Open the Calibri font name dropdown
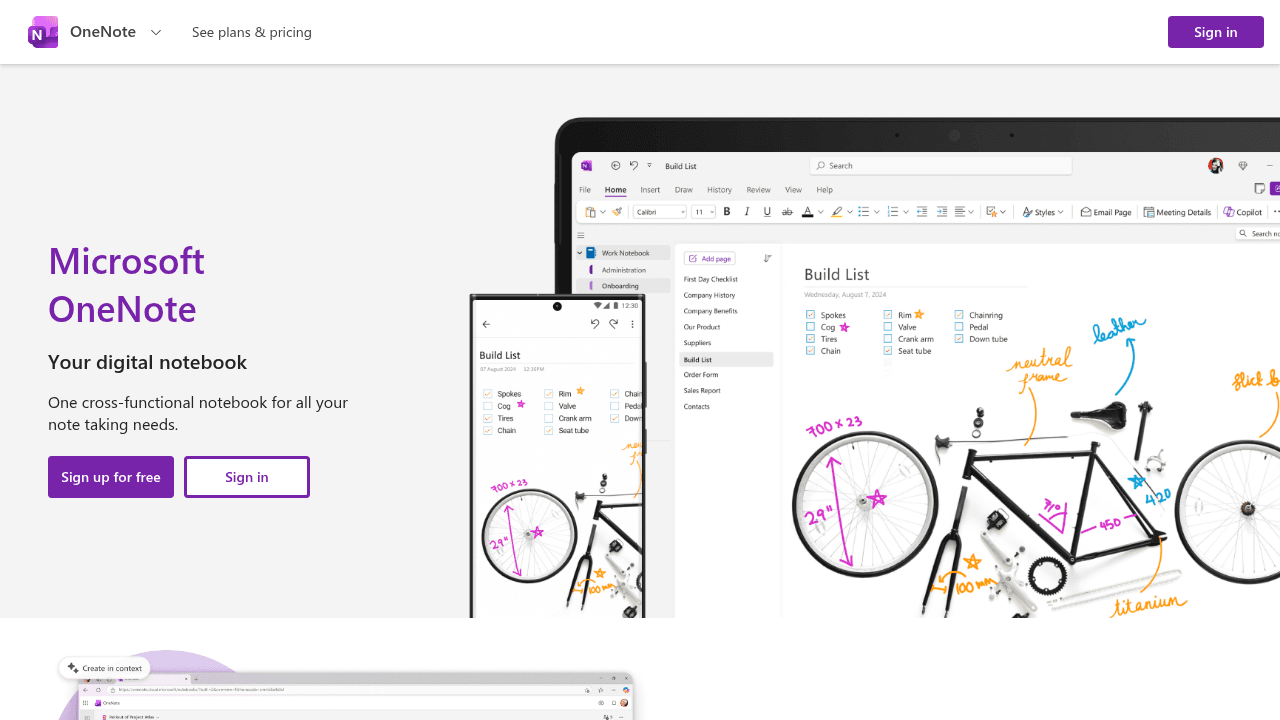This screenshot has height=720, width=1280. click(x=660, y=212)
